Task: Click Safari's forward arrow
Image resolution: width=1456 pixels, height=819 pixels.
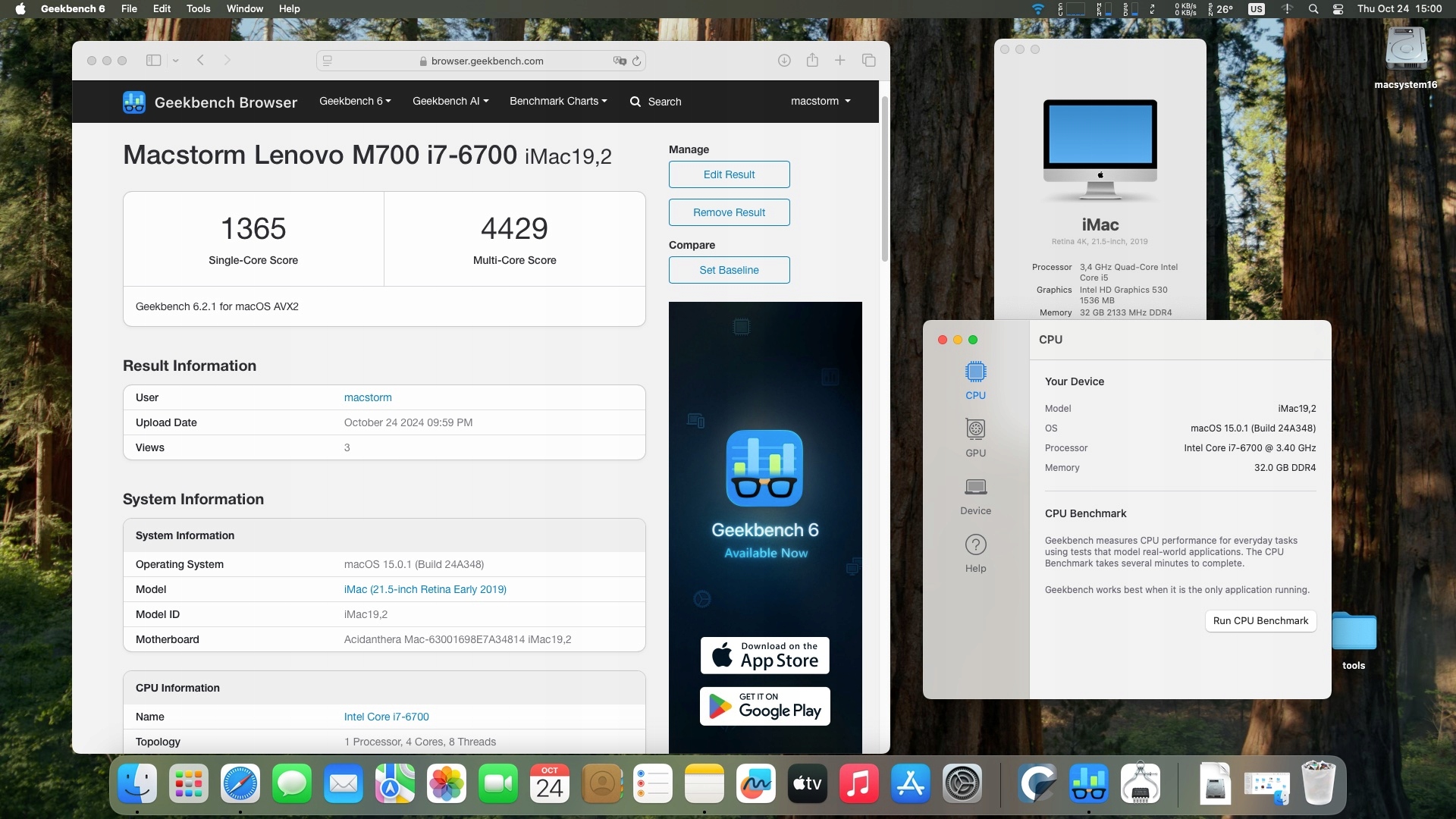Action: [x=227, y=61]
